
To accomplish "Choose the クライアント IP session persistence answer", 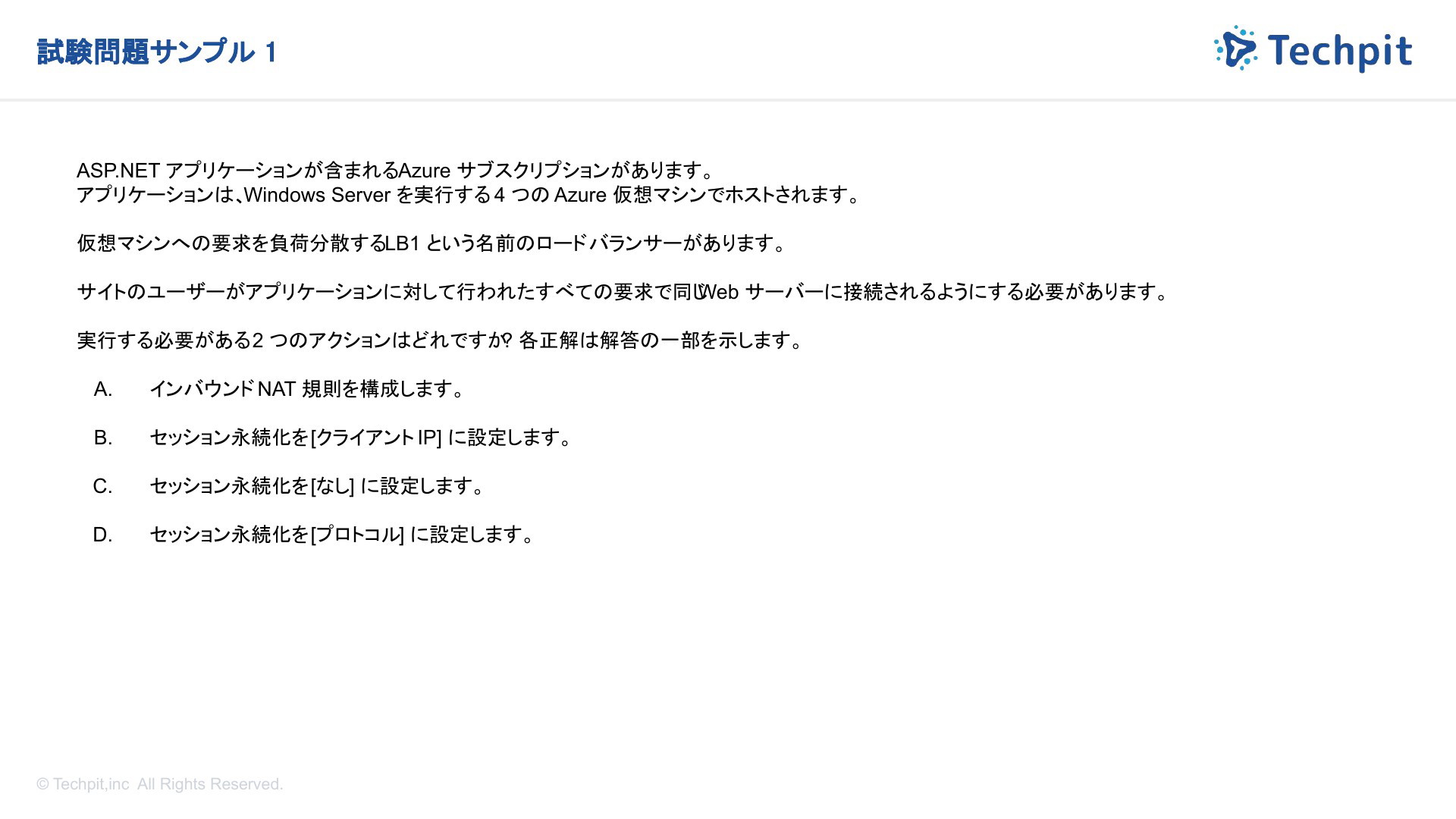I will point(361,438).
